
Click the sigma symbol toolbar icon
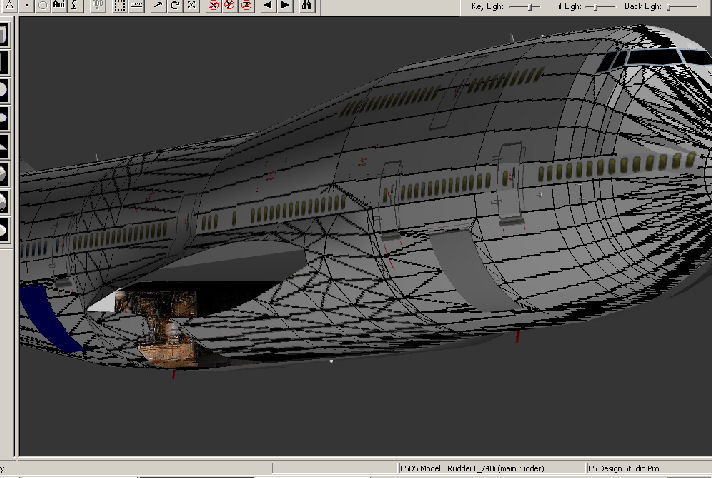click(x=74, y=5)
